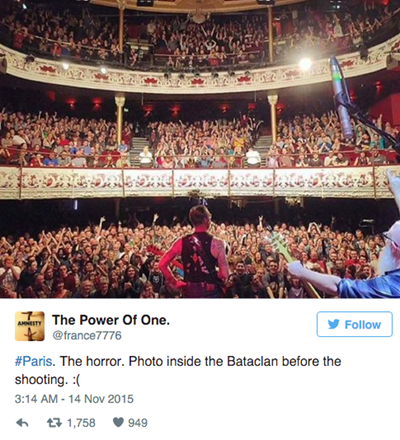Like the tweet via heart icon
The width and height of the screenshot is (400, 440).
coord(118,422)
